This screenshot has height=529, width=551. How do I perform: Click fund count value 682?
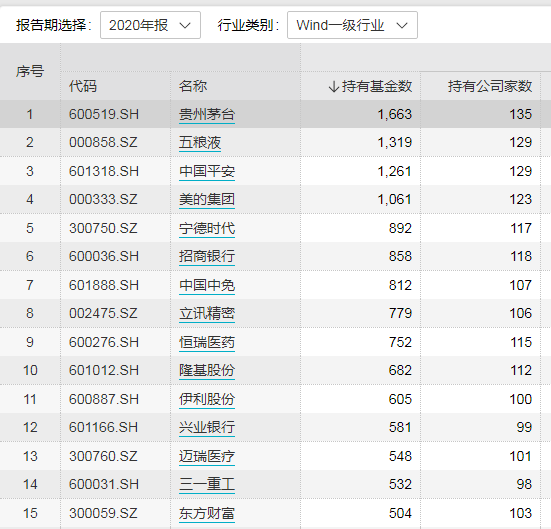pos(400,370)
